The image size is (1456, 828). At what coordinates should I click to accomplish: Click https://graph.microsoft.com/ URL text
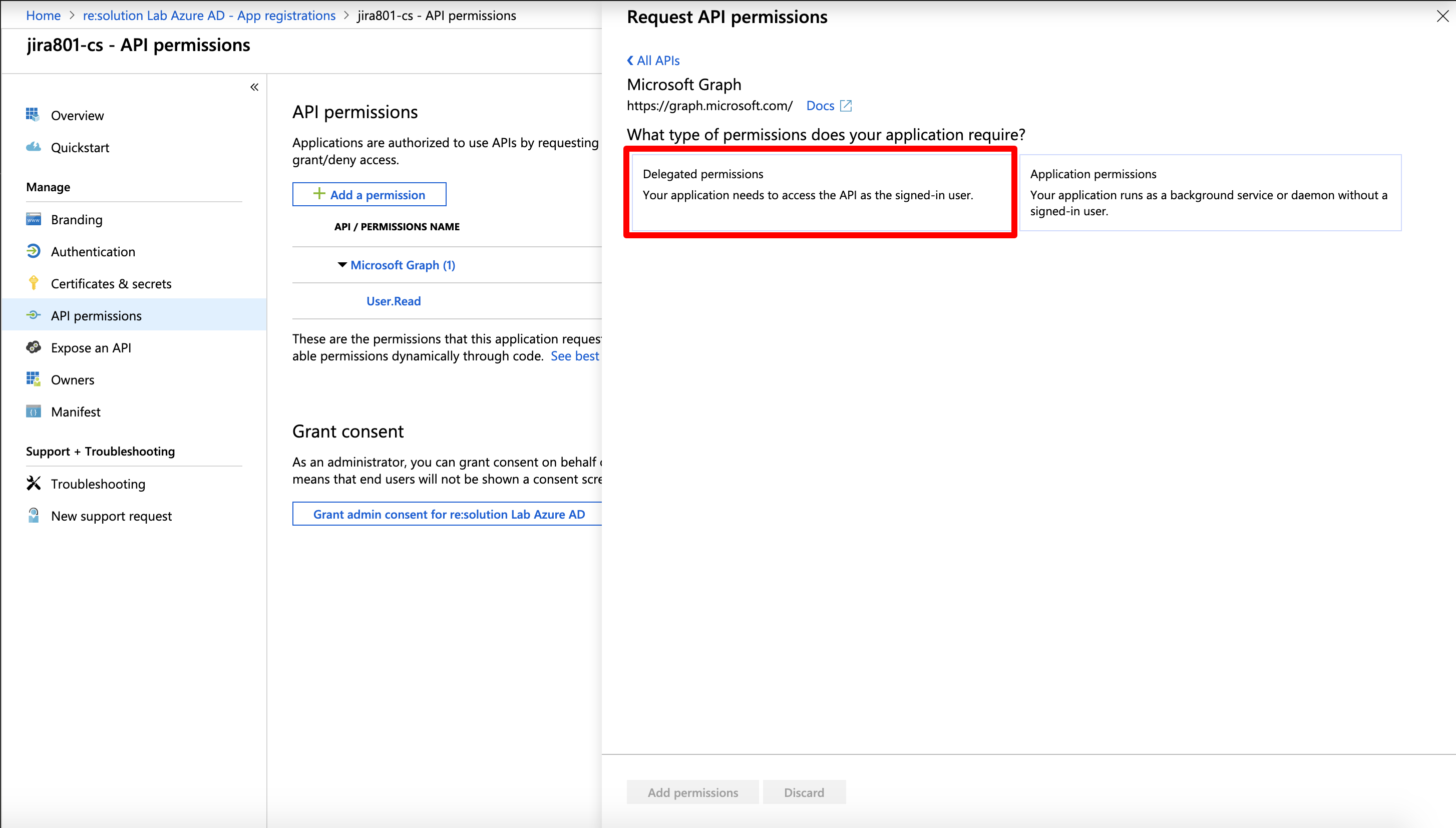click(710, 106)
